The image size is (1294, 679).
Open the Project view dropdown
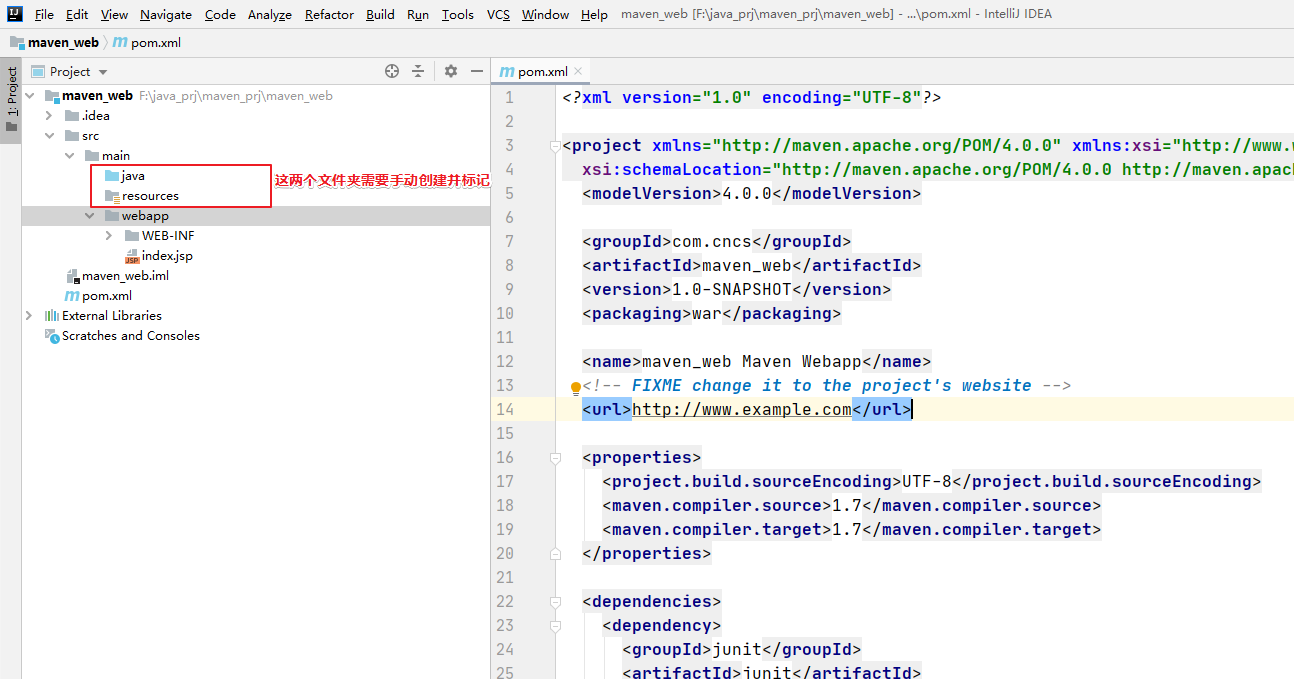pyautogui.click(x=103, y=72)
